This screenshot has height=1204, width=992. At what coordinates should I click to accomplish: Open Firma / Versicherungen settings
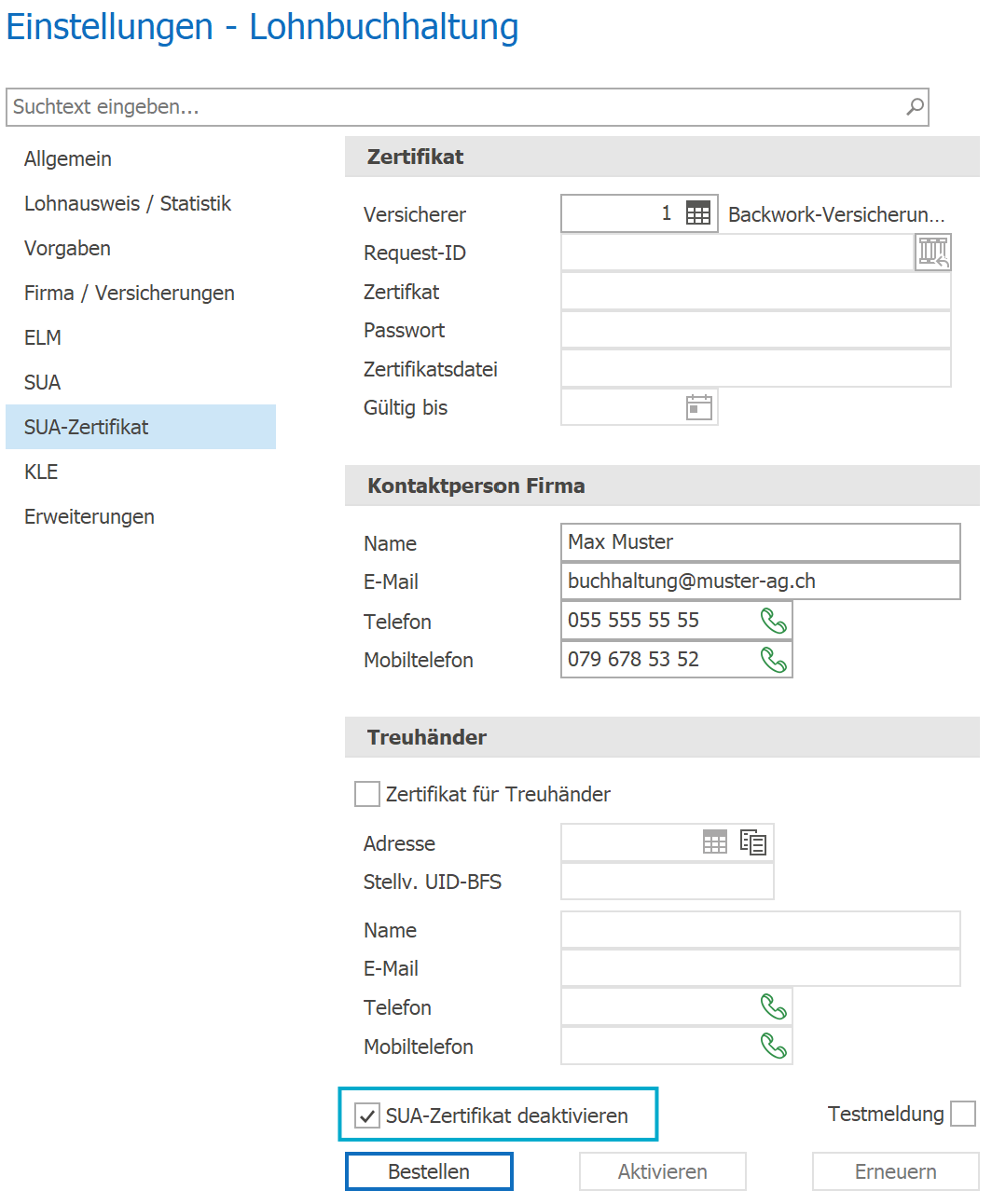pyautogui.click(x=141, y=293)
